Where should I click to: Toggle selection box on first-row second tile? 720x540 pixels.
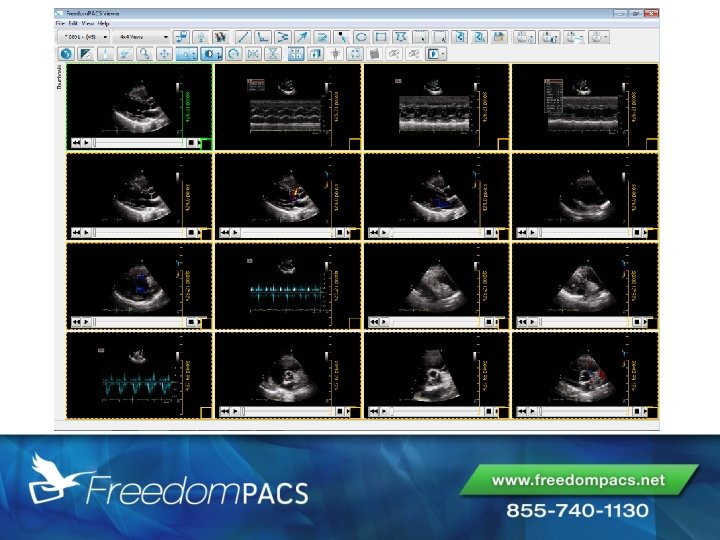(x=355, y=144)
